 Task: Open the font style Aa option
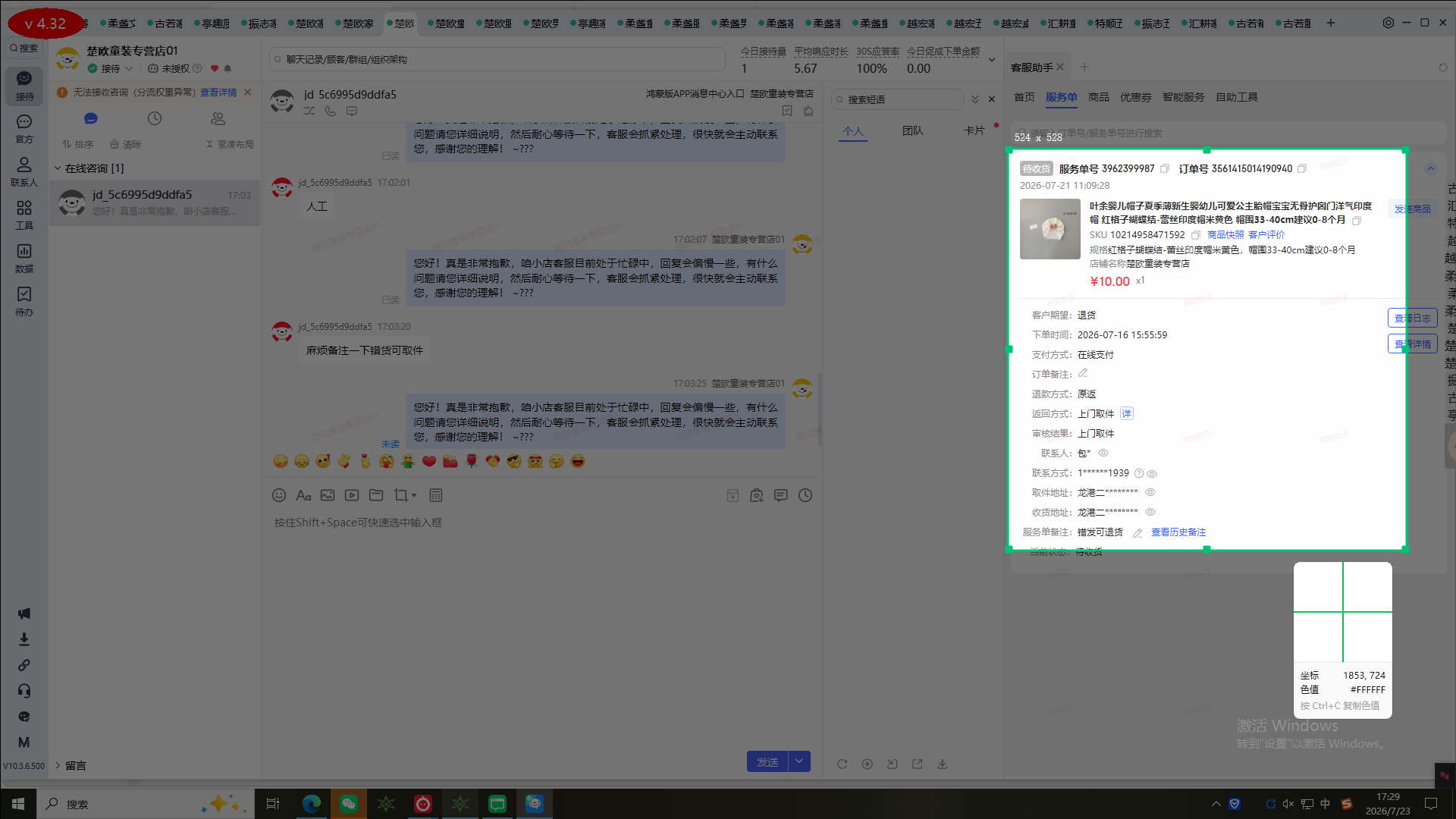point(303,495)
